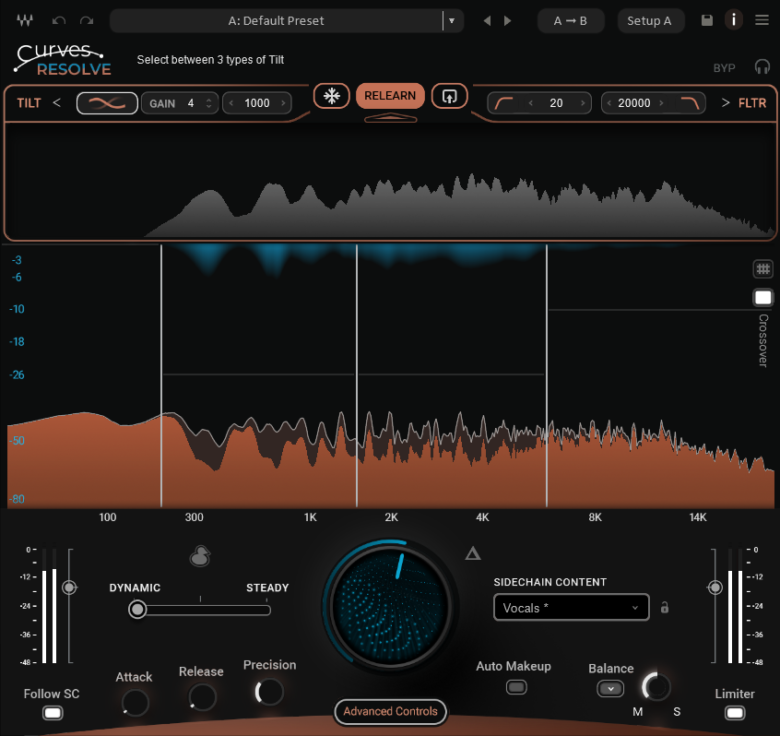Click the duck icon above Dynamic slider
This screenshot has height=736, width=780.
[200, 557]
